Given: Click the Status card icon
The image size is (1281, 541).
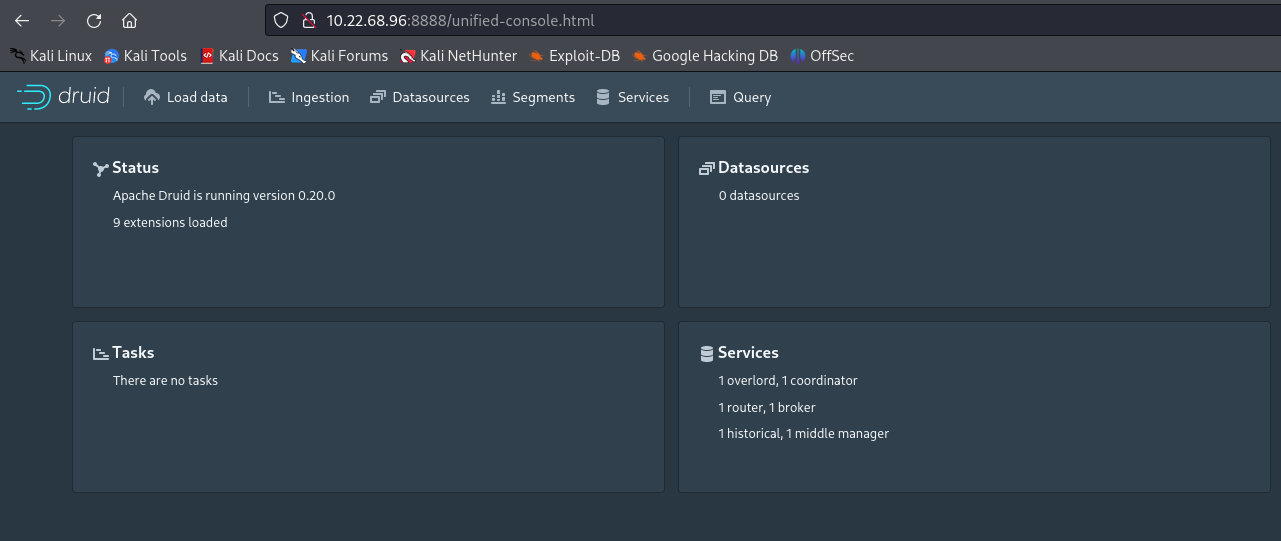Looking at the screenshot, I should pos(100,169).
